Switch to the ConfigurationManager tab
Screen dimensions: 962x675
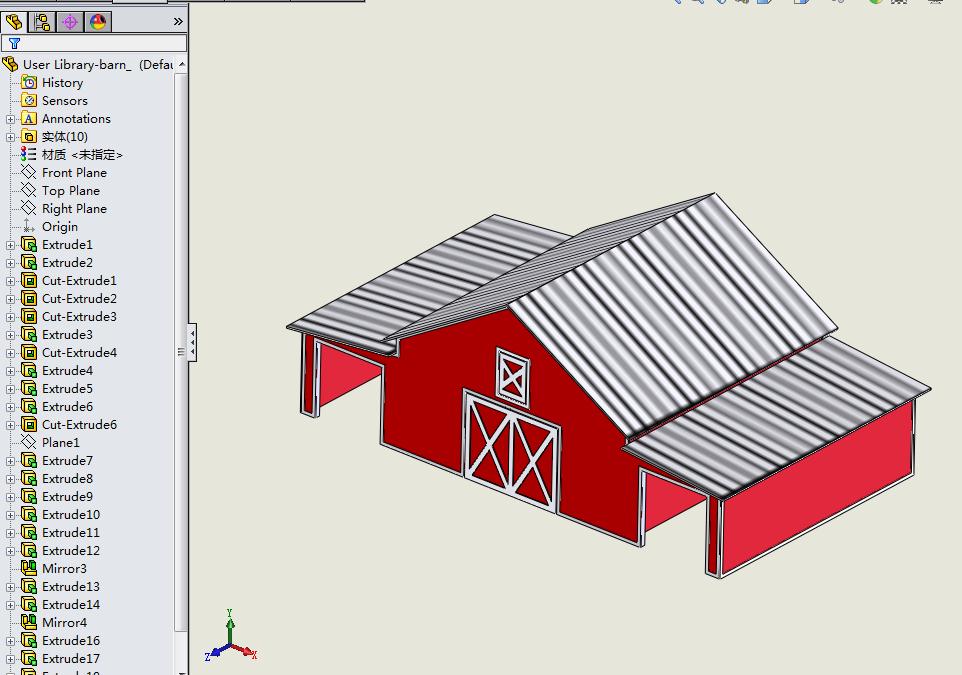coord(70,22)
